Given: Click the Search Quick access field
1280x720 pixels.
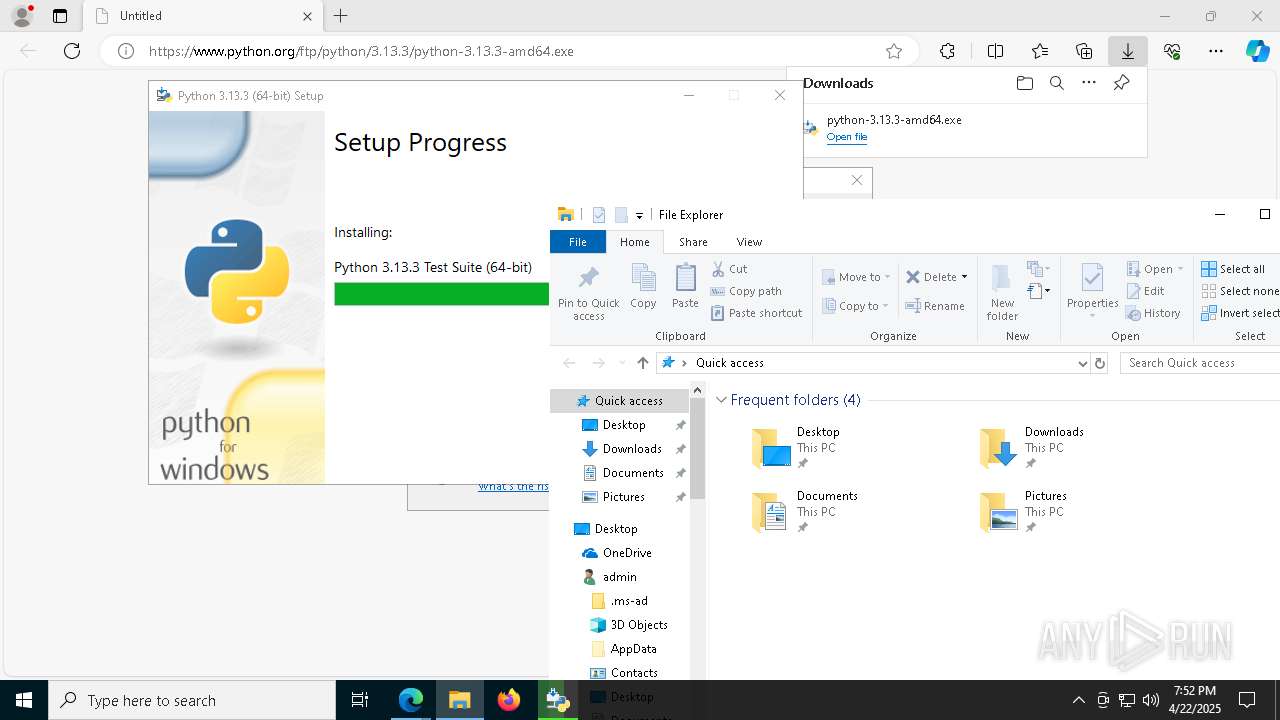Looking at the screenshot, I should click(x=1200, y=363).
